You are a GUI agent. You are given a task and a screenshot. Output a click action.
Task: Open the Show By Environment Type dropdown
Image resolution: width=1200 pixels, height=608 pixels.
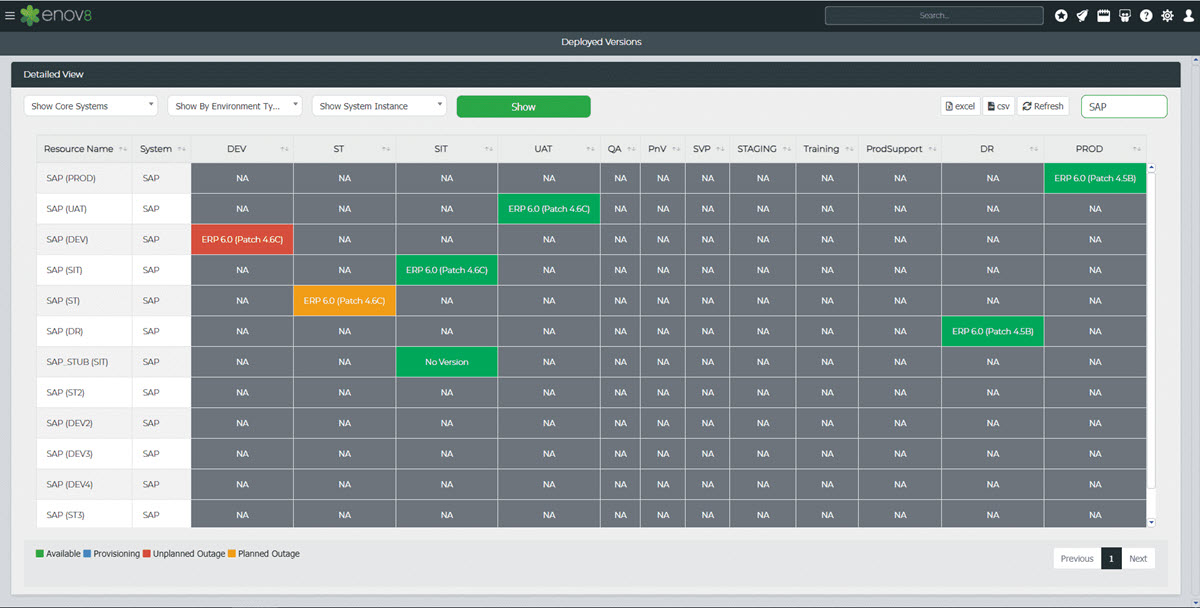coord(236,106)
